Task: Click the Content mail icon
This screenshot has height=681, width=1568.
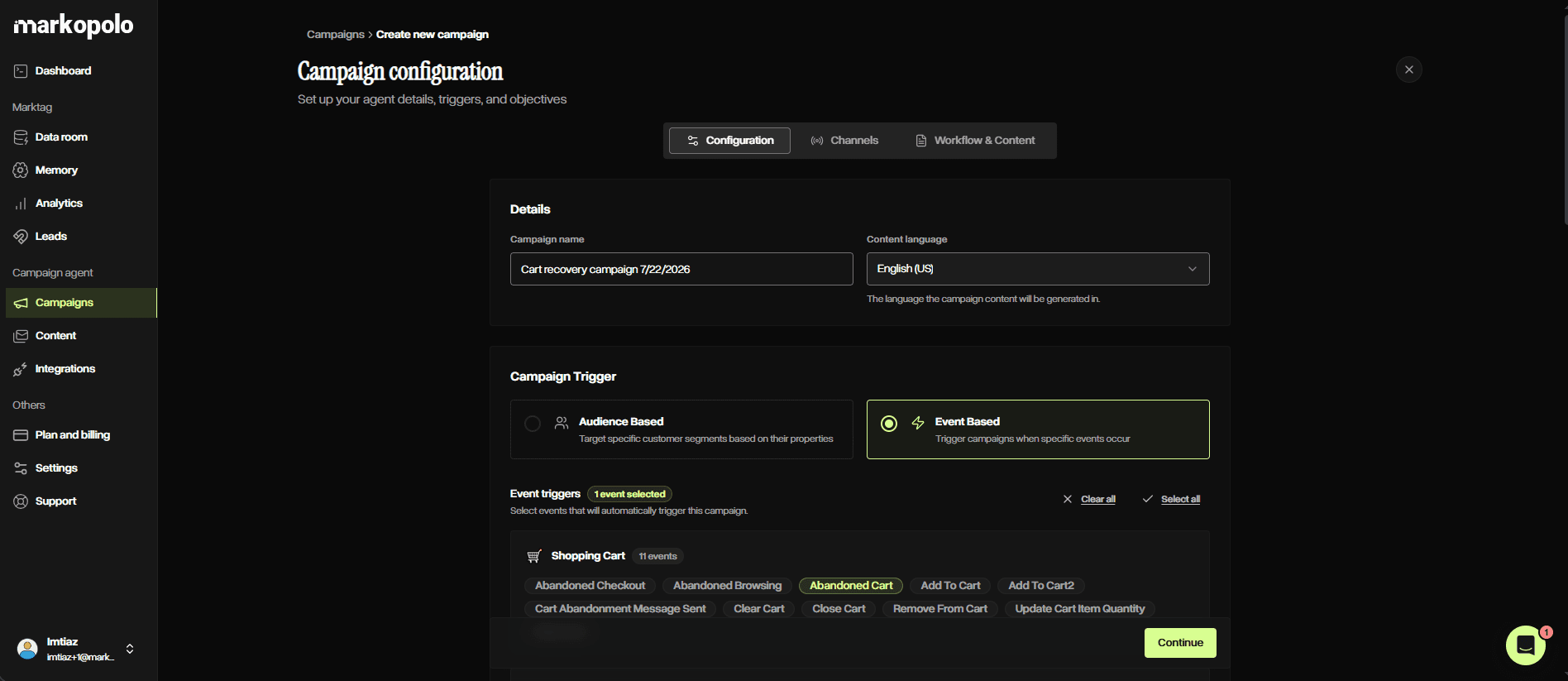Action: pyautogui.click(x=21, y=336)
